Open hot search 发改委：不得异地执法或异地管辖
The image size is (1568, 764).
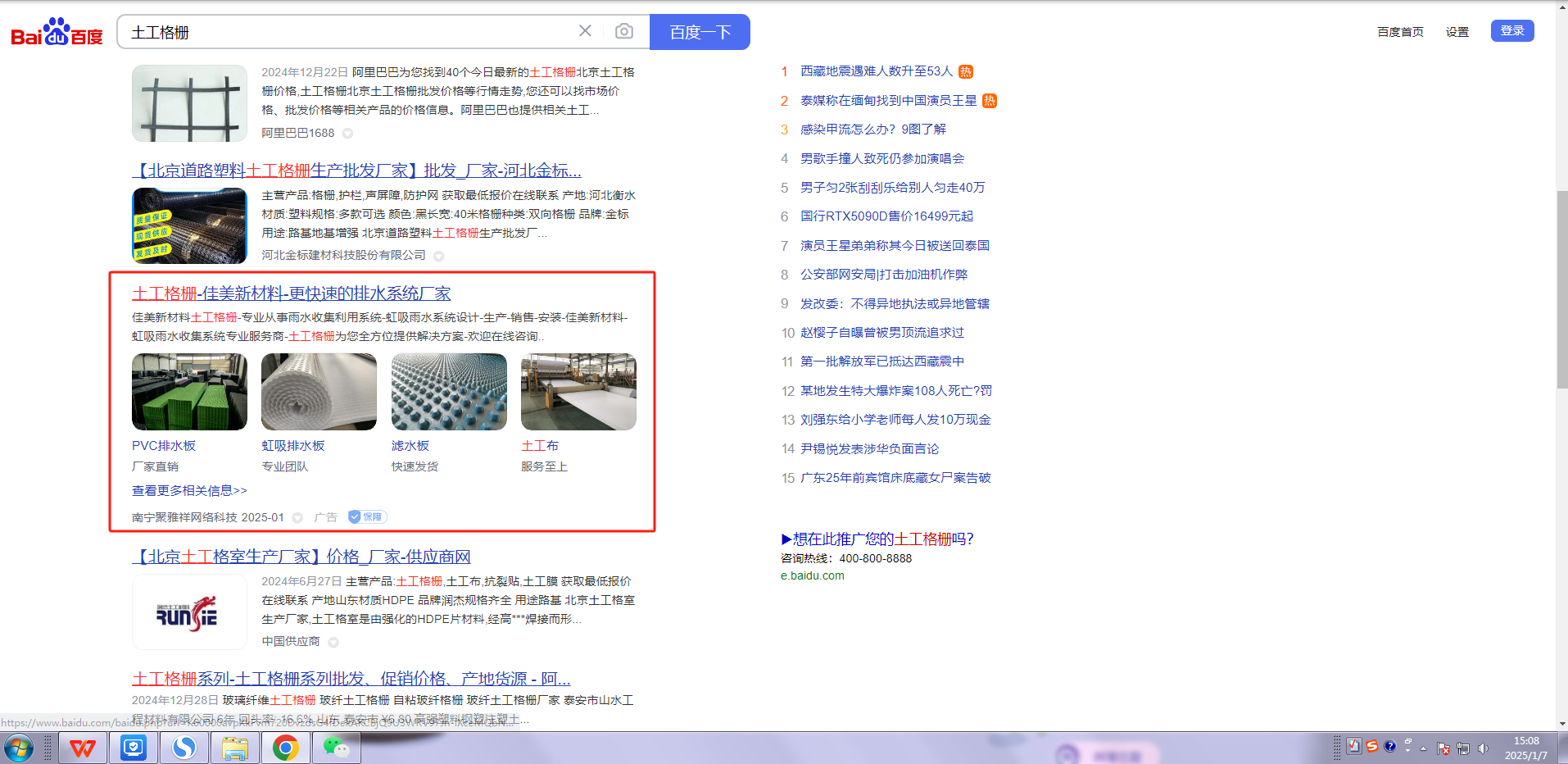(895, 304)
